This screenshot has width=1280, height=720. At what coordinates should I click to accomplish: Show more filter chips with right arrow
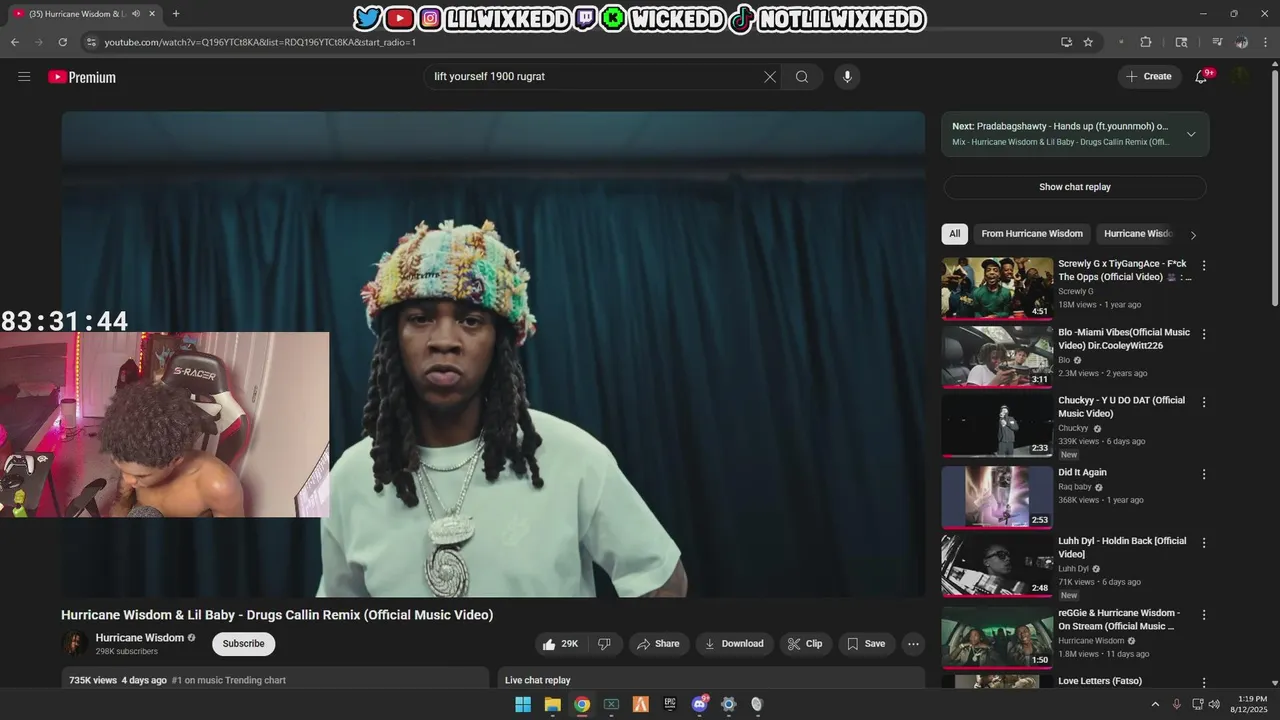pos(1193,235)
